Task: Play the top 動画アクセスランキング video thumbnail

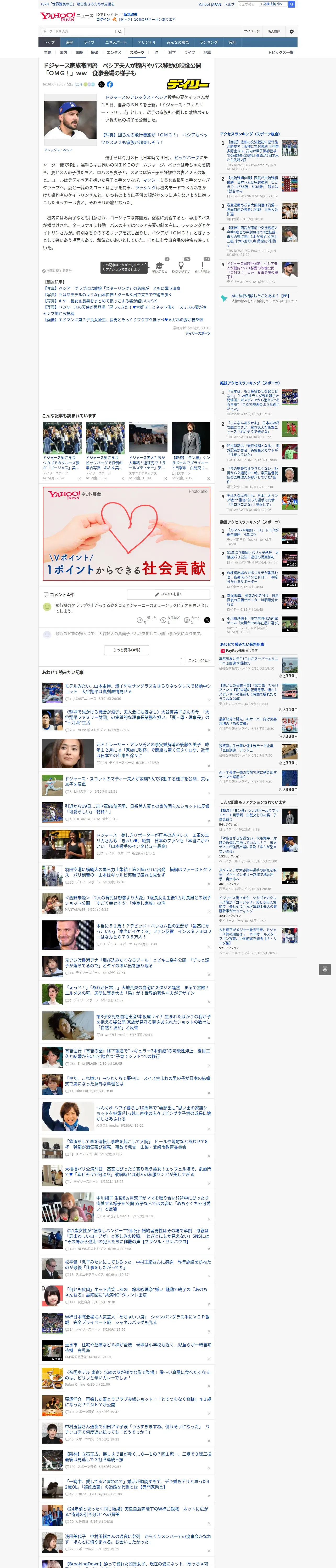Action: coord(290,536)
